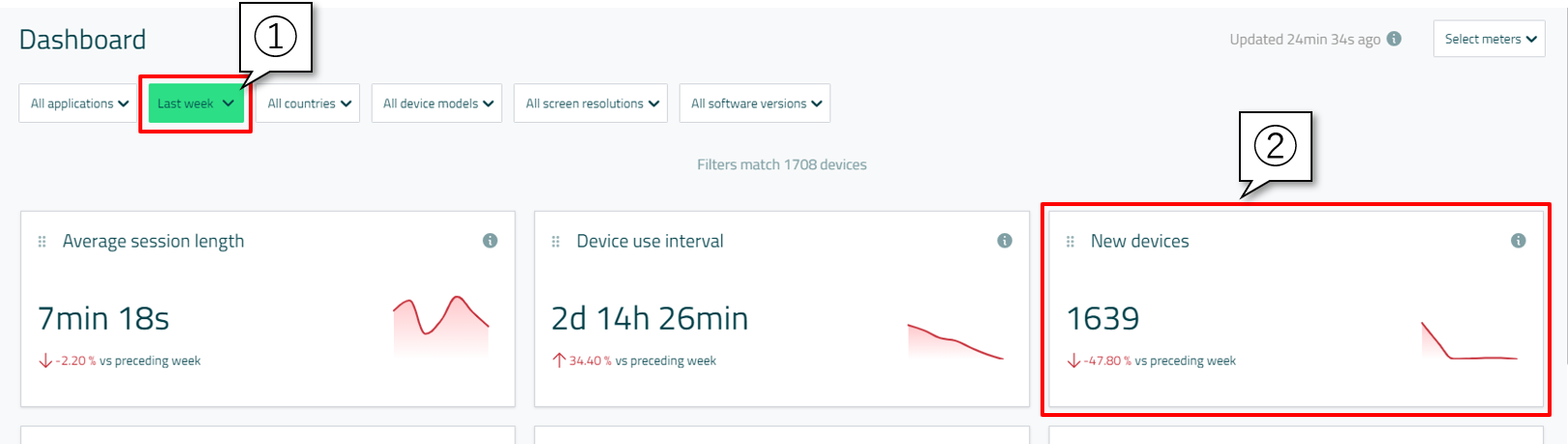Click the 1639 New devices value
The height and width of the screenshot is (444, 1568).
tap(1102, 319)
